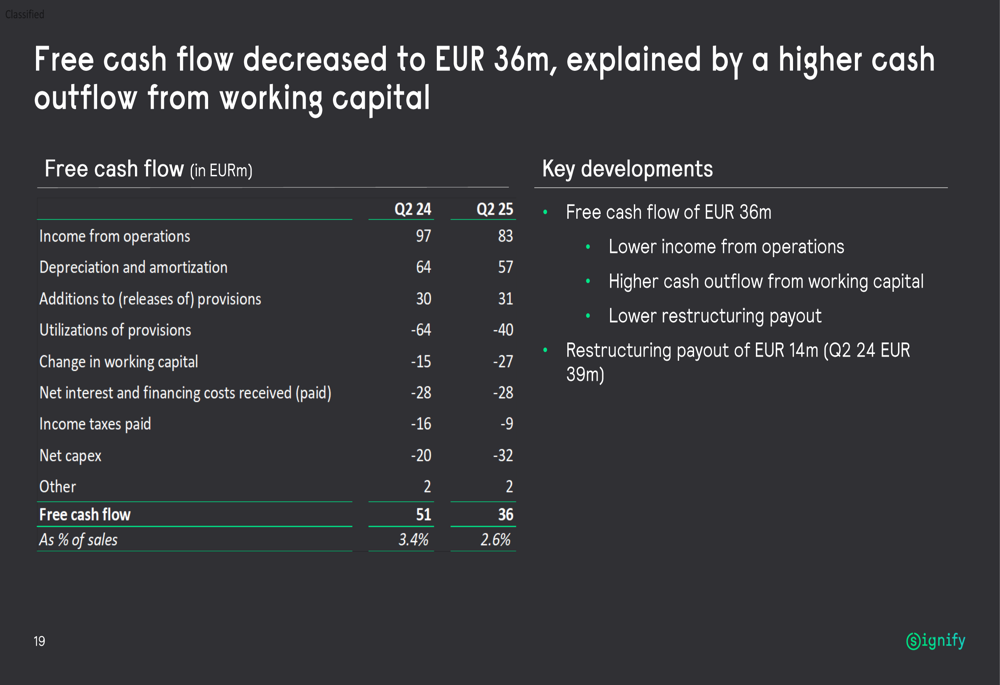Select the Q2 24 column header

pyautogui.click(x=412, y=210)
